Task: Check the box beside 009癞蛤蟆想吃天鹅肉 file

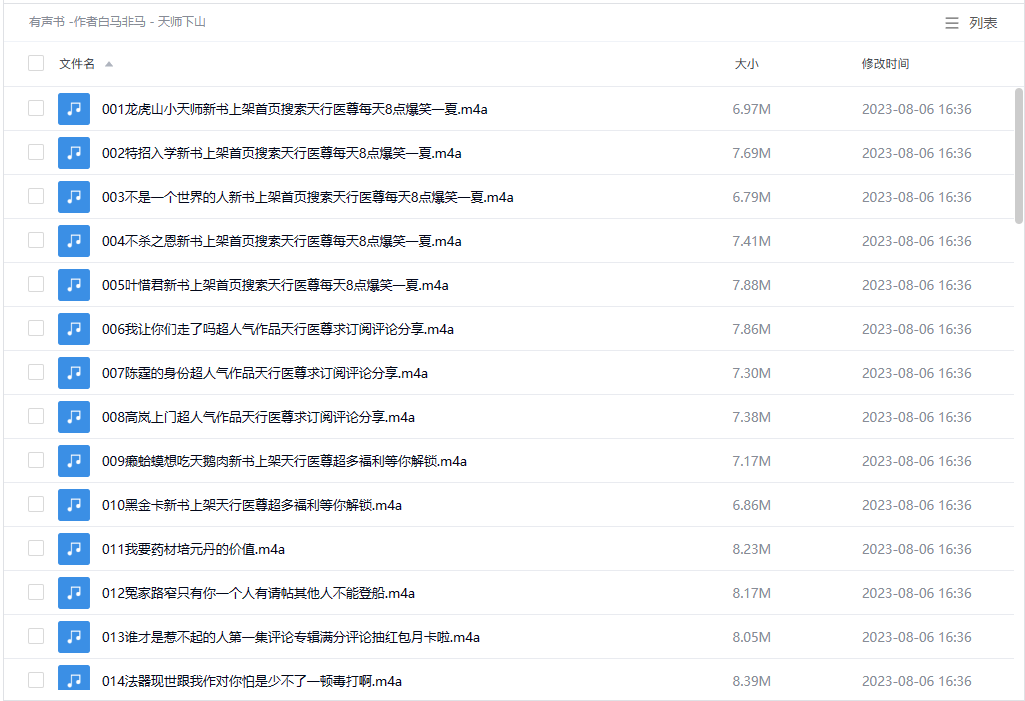Action: 36,460
